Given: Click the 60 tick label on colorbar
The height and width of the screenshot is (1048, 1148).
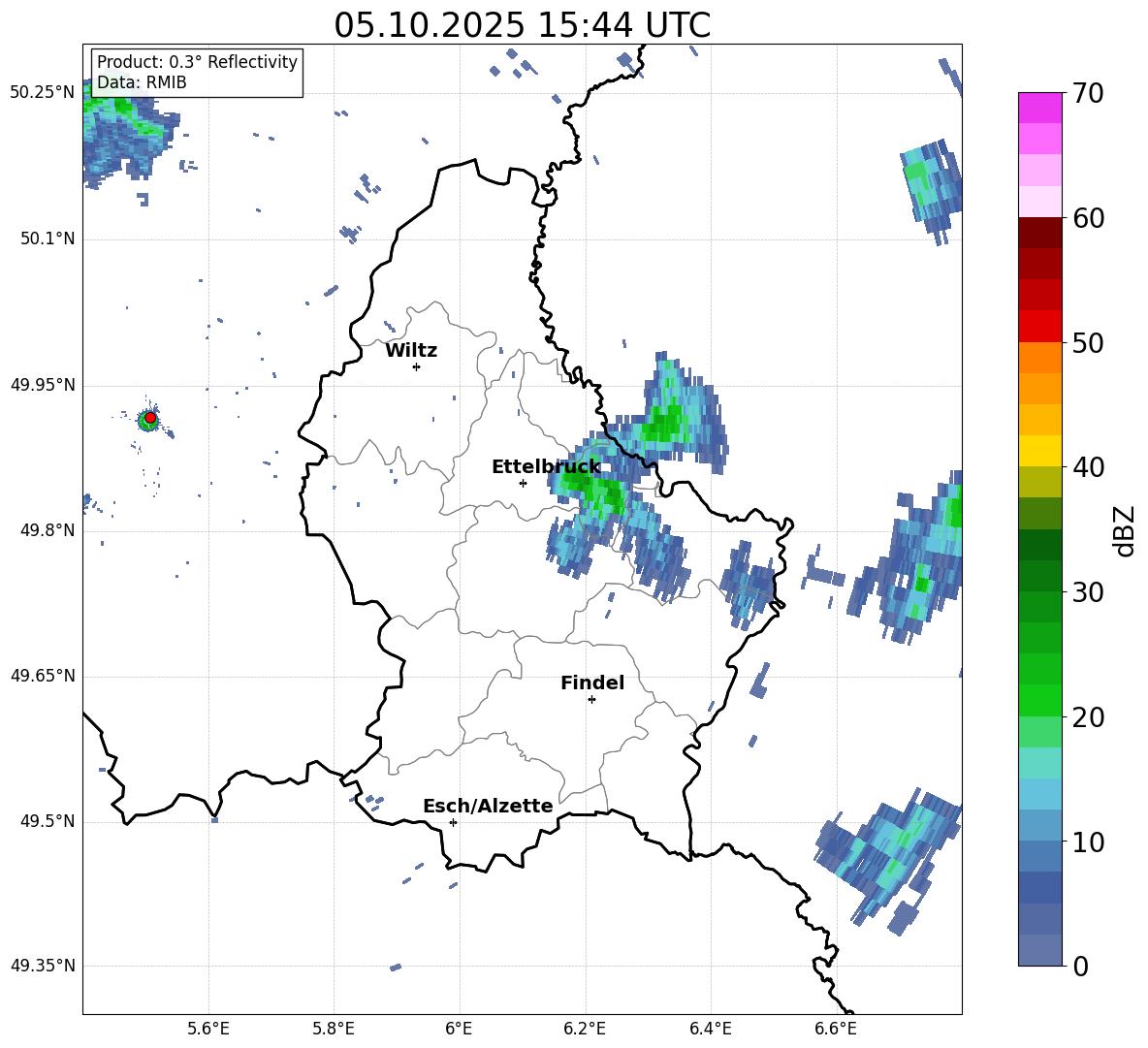Looking at the screenshot, I should point(1088,218).
